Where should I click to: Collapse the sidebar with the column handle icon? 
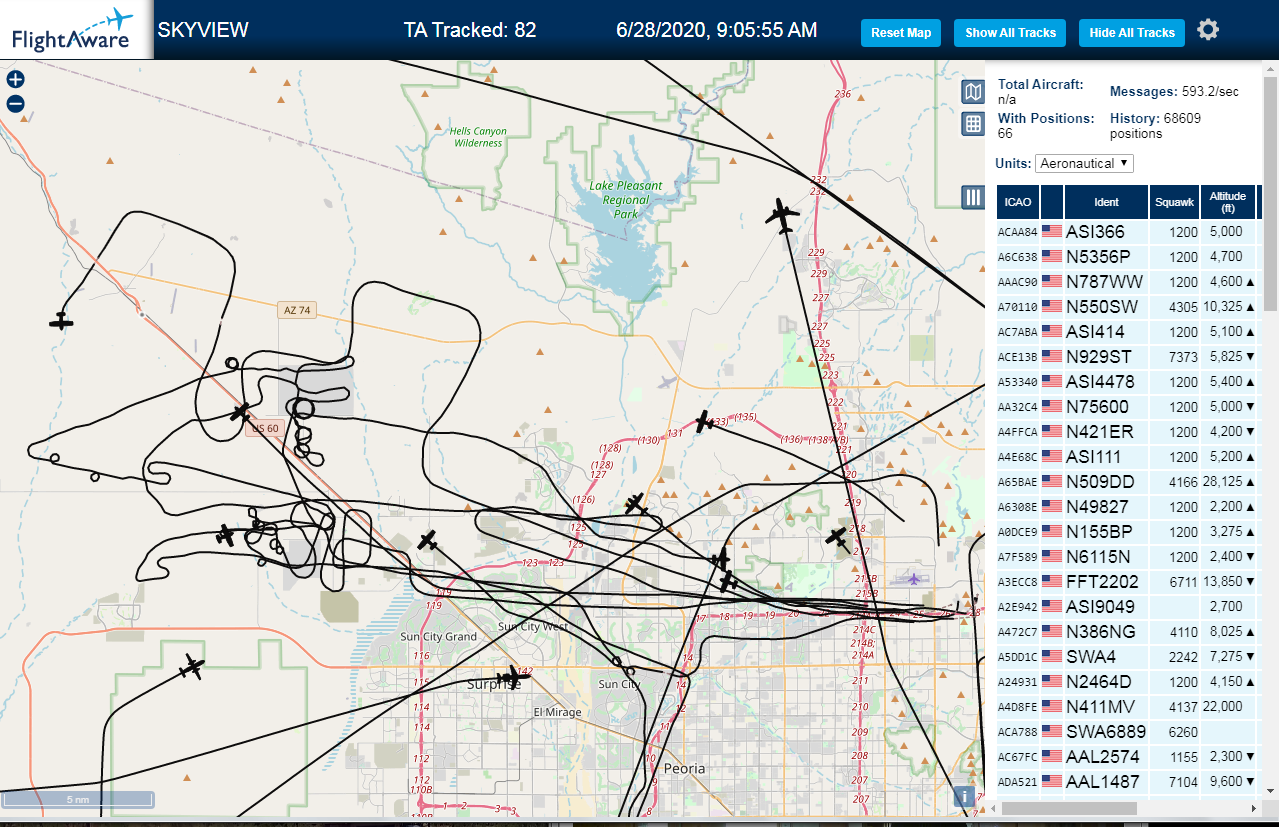pos(973,197)
